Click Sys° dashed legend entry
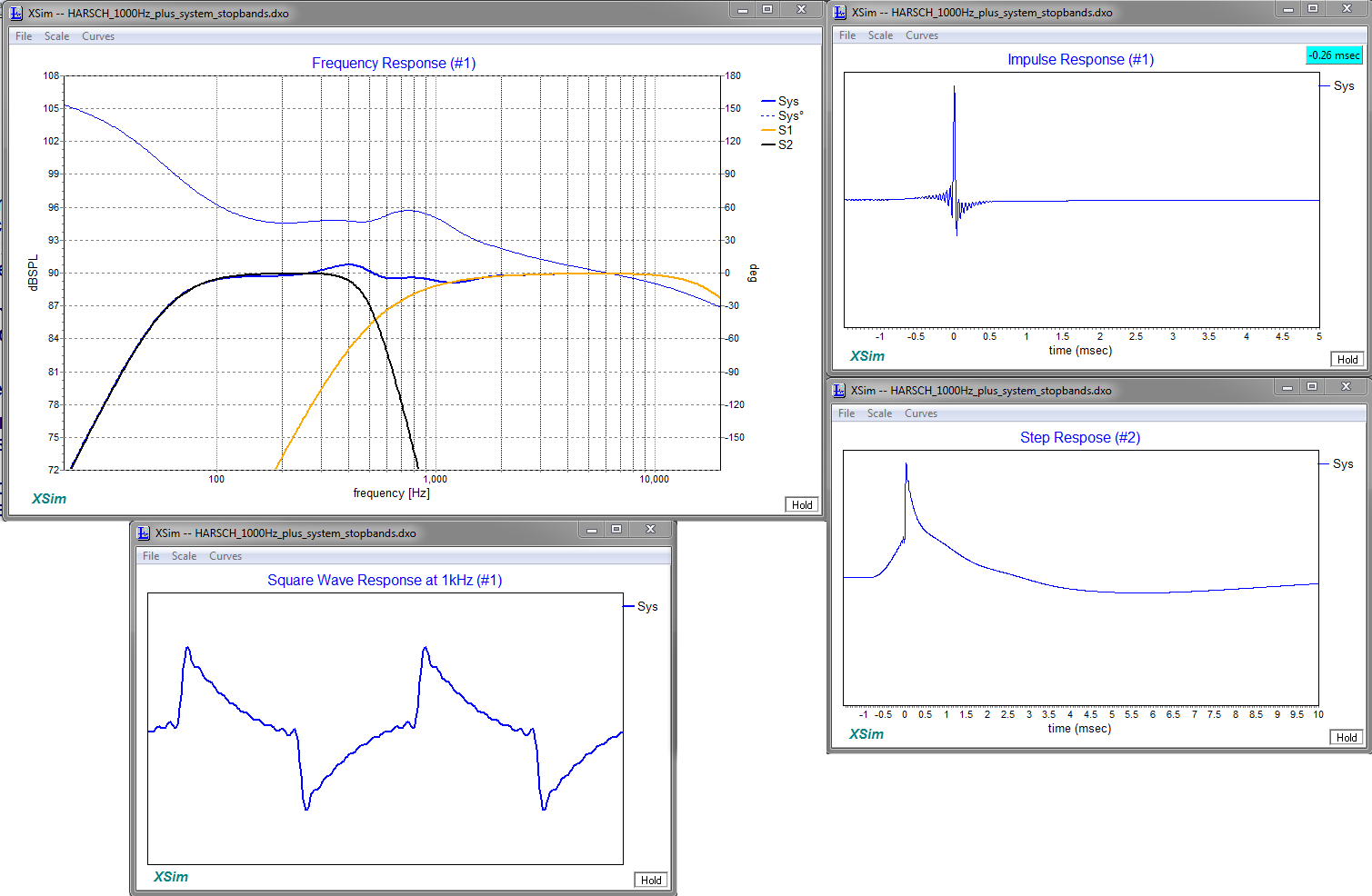Viewport: 1372px width, 896px height. click(782, 116)
